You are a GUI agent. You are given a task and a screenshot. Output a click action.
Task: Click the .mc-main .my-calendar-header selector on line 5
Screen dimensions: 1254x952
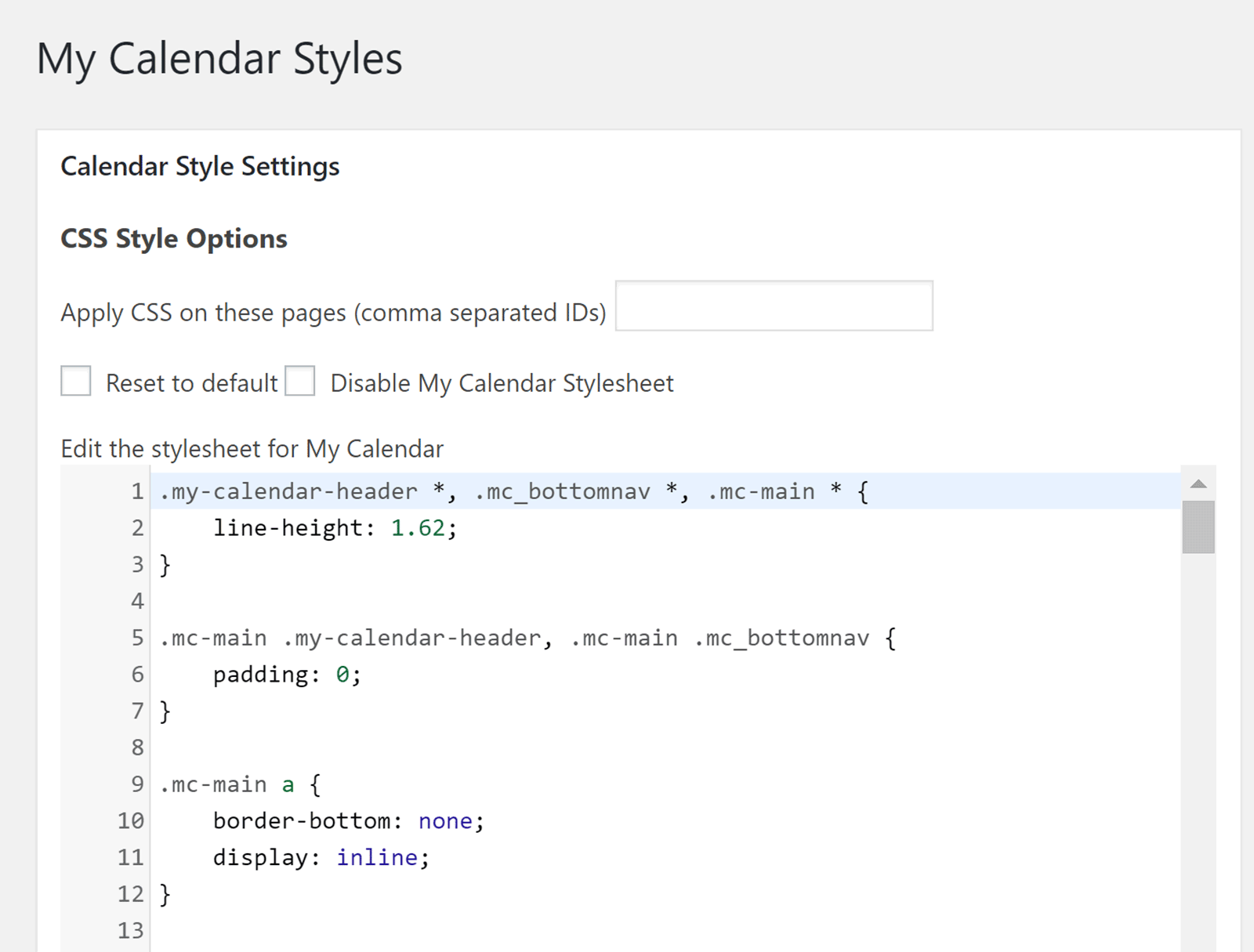[x=350, y=638]
